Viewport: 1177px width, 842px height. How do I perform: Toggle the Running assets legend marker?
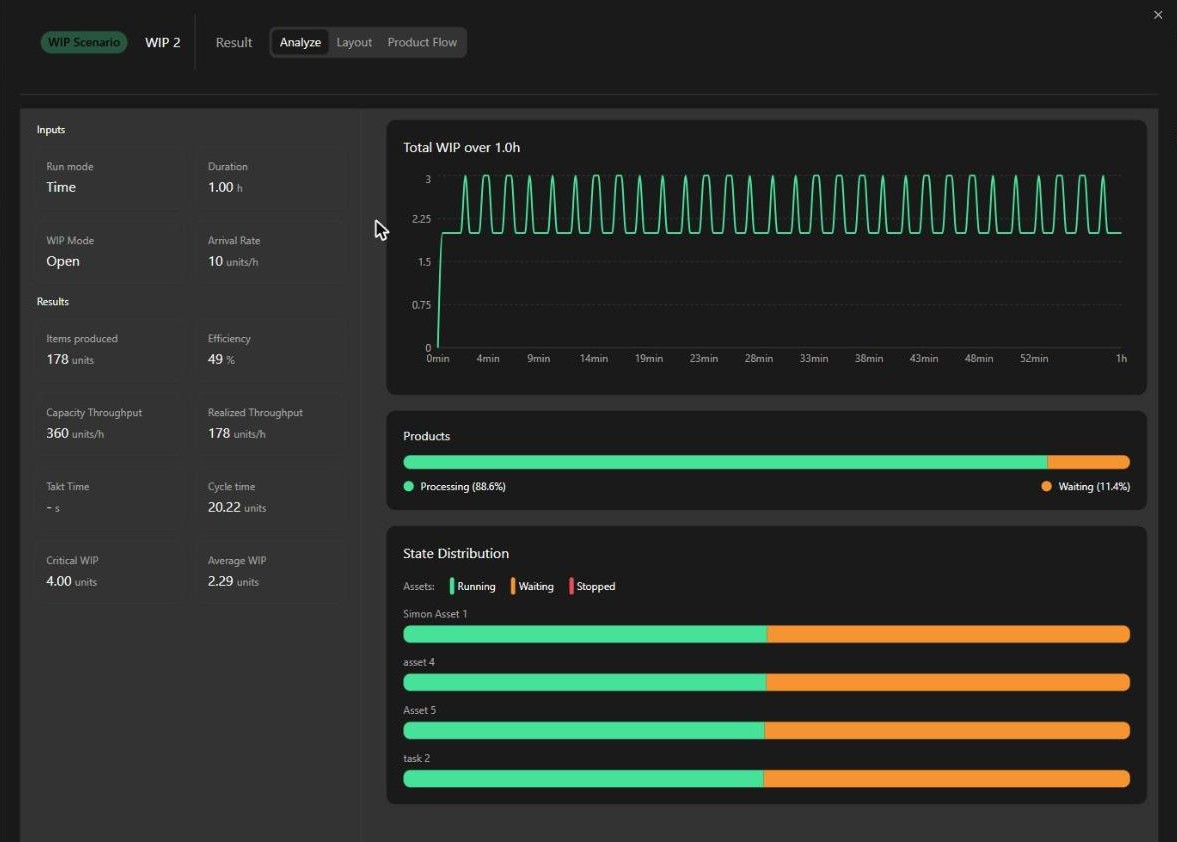click(452, 586)
